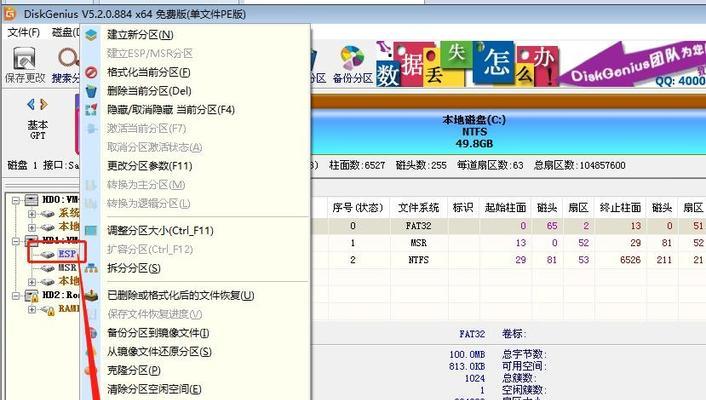Screen dimensions: 706x400
Task: Open the 磁盘 menu
Action: 65,32
